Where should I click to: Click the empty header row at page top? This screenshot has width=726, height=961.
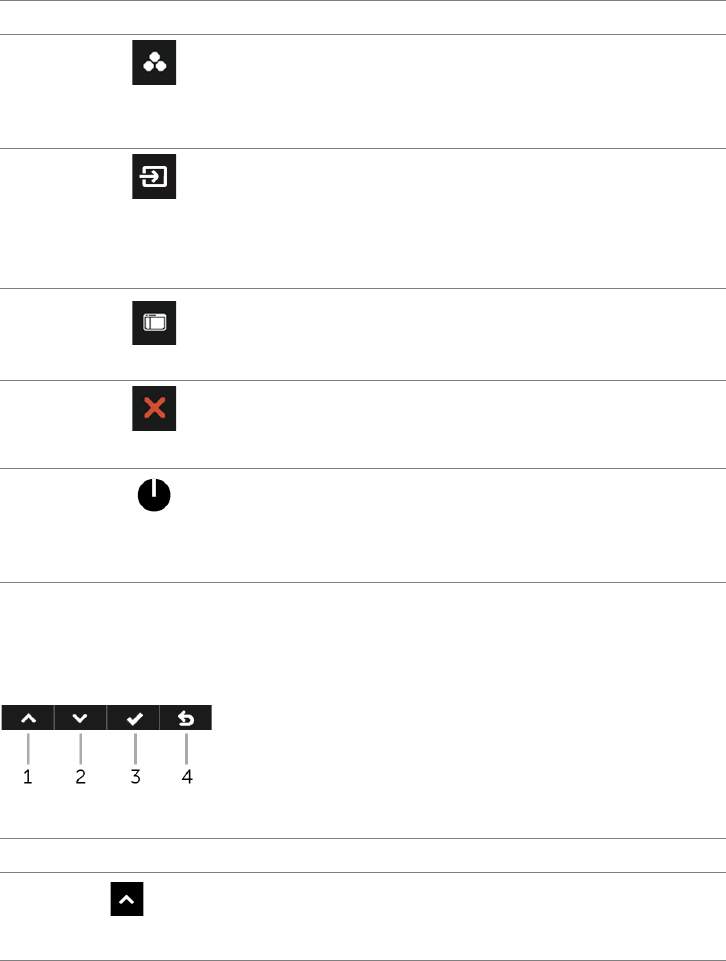tap(363, 17)
